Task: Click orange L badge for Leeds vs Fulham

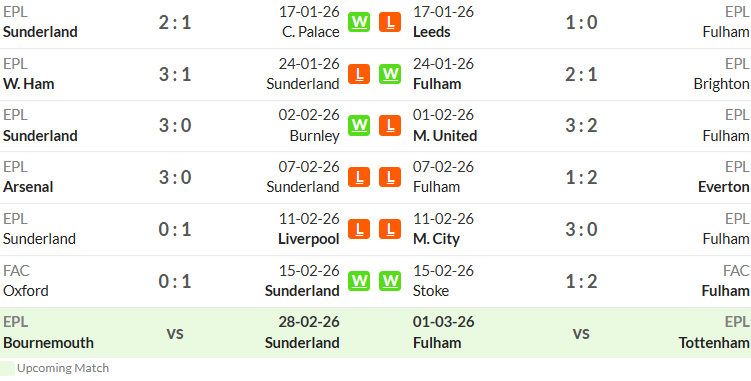Action: [390, 22]
